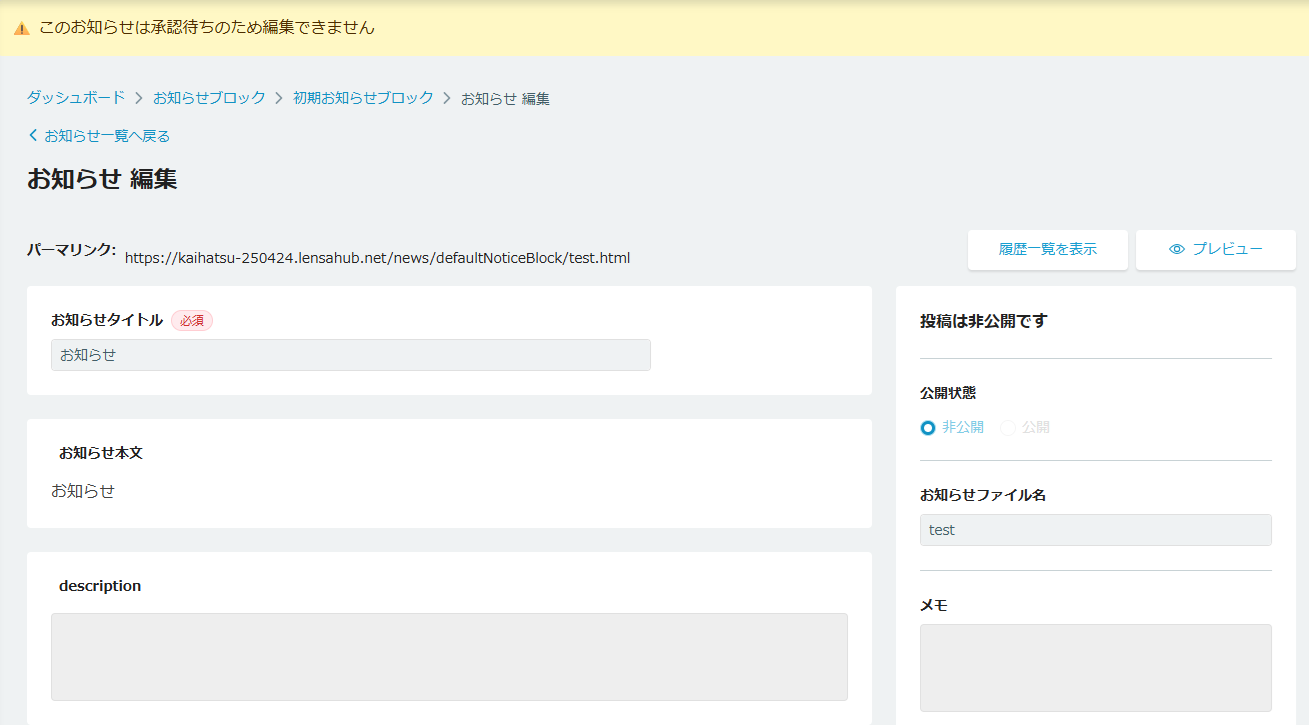The image size is (1309, 725).
Task: Go to ダッシュボード in the breadcrumb
Action: point(76,98)
